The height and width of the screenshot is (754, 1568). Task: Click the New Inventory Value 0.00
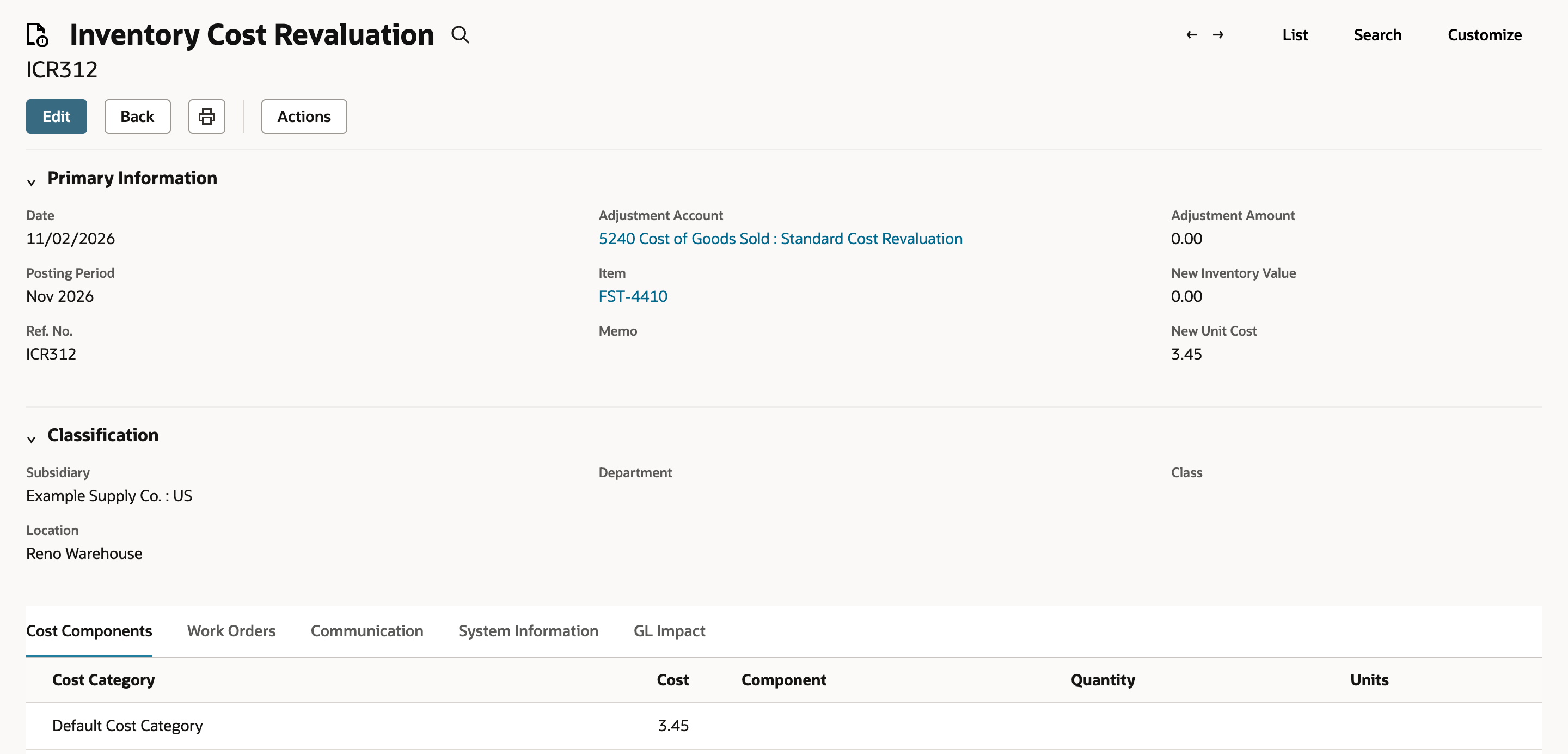1186,296
